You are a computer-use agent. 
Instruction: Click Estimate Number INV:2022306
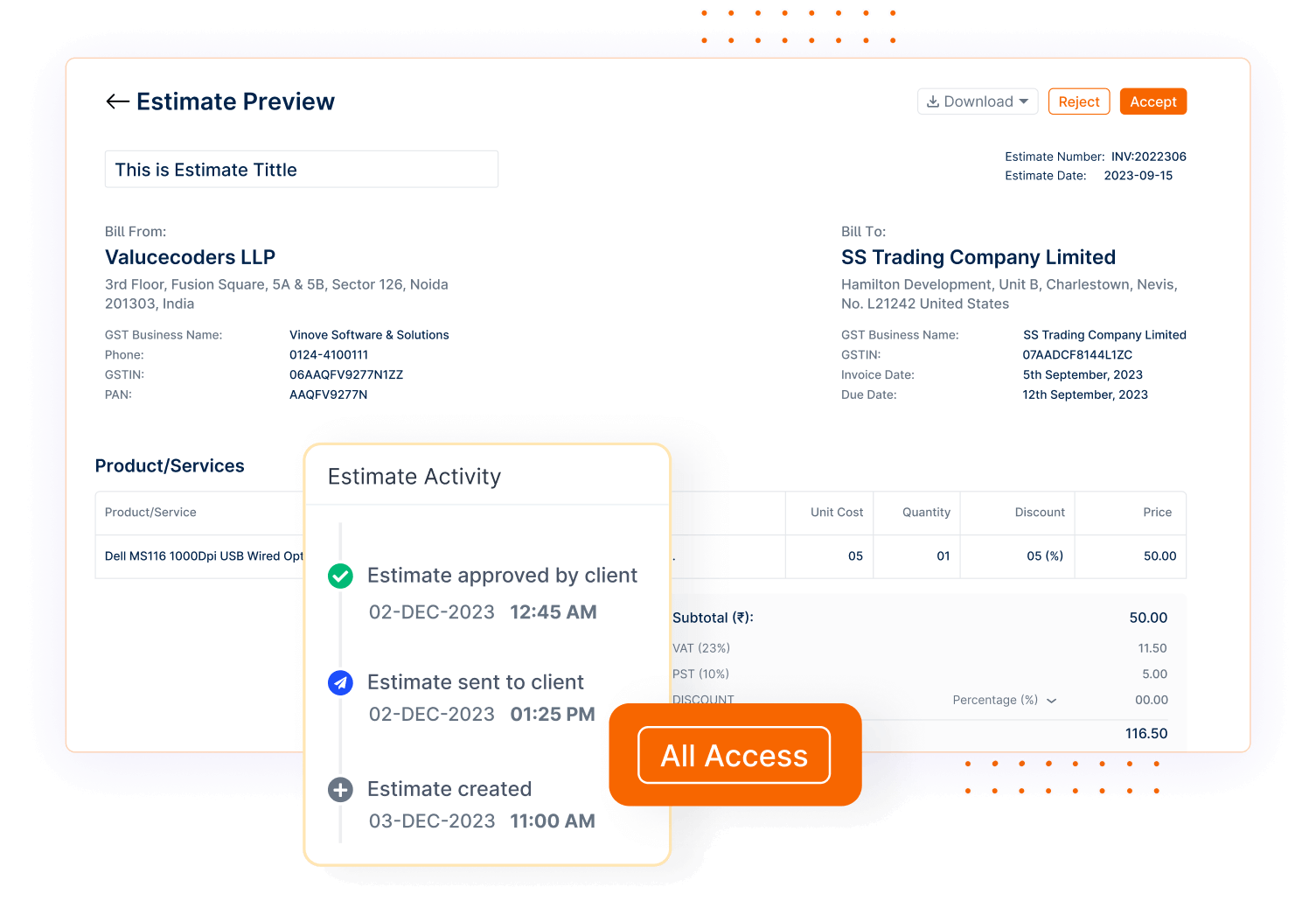point(1149,157)
